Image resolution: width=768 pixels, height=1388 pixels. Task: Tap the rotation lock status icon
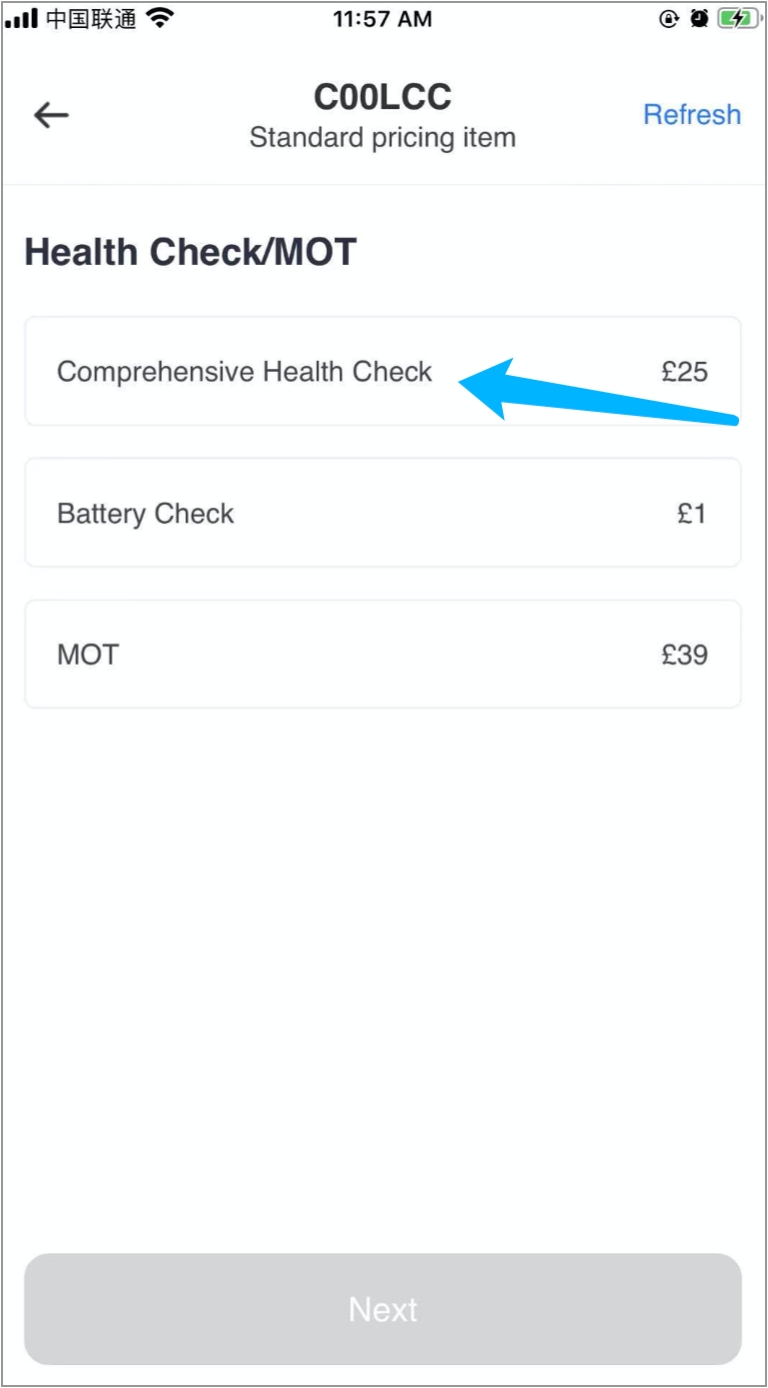tap(668, 19)
